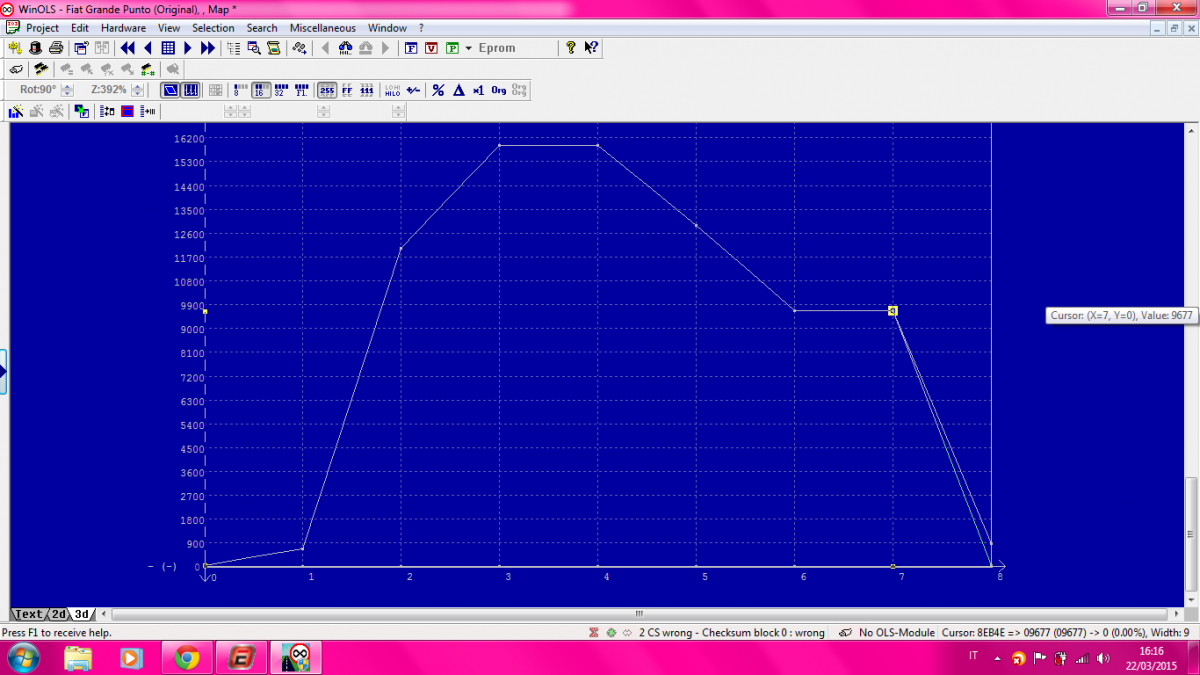Toggle 8-bit data width mode

click(x=240, y=90)
